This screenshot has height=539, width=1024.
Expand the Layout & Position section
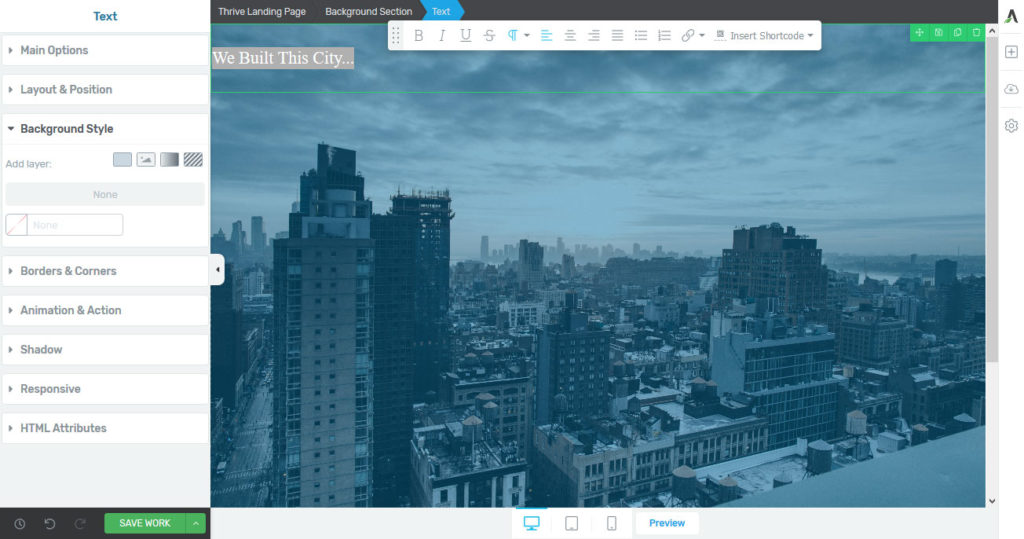point(105,90)
